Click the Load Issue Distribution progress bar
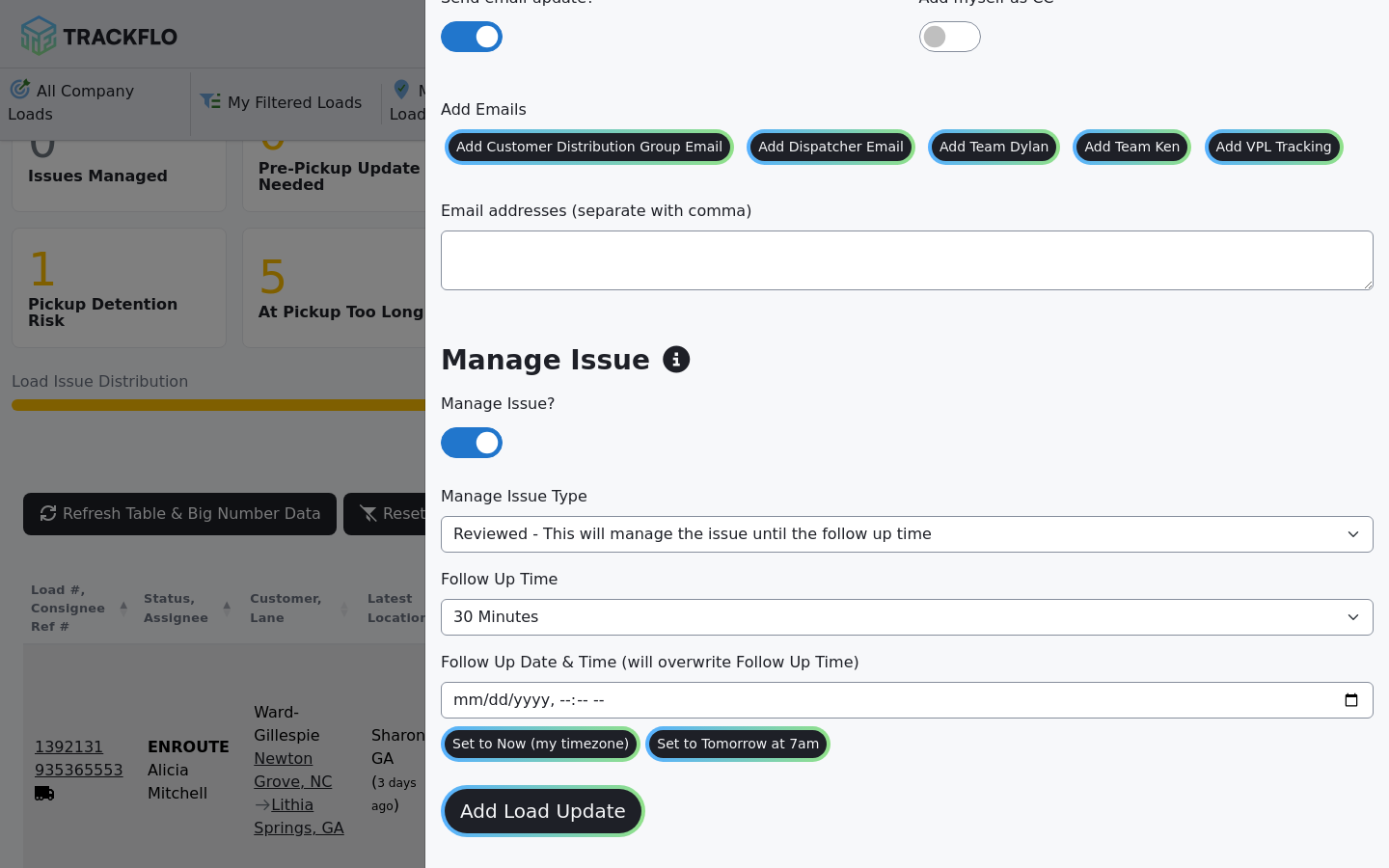Screen dimensions: 1389x868 click(218, 405)
